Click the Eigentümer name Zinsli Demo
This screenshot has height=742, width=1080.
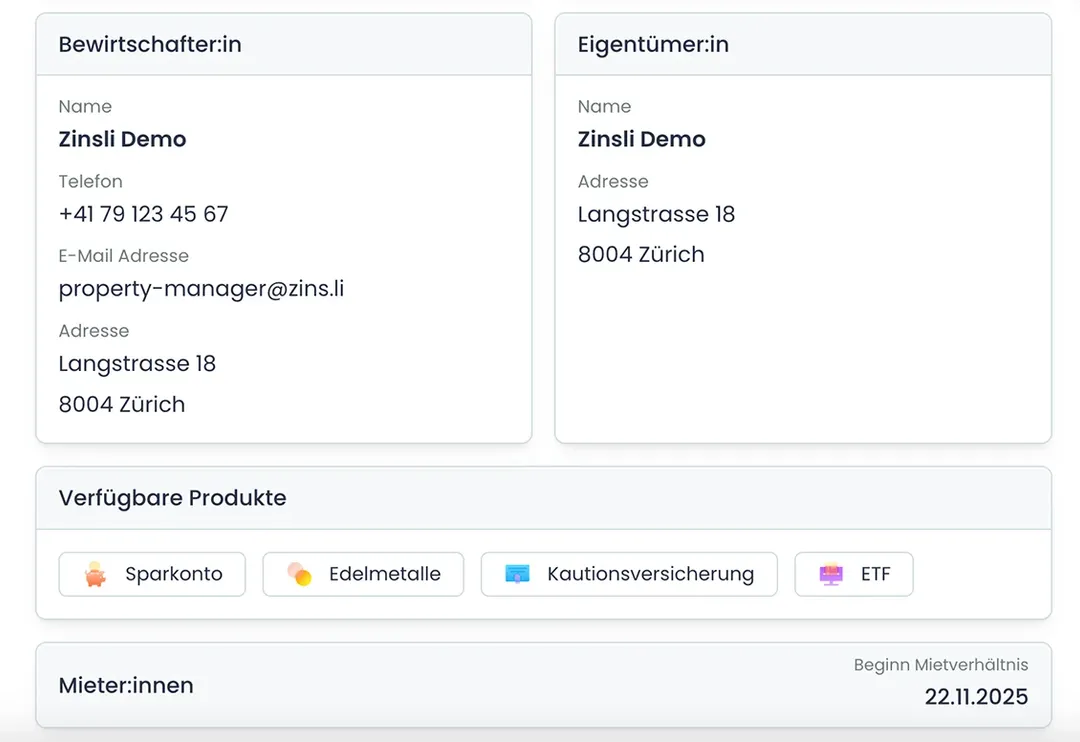641,139
